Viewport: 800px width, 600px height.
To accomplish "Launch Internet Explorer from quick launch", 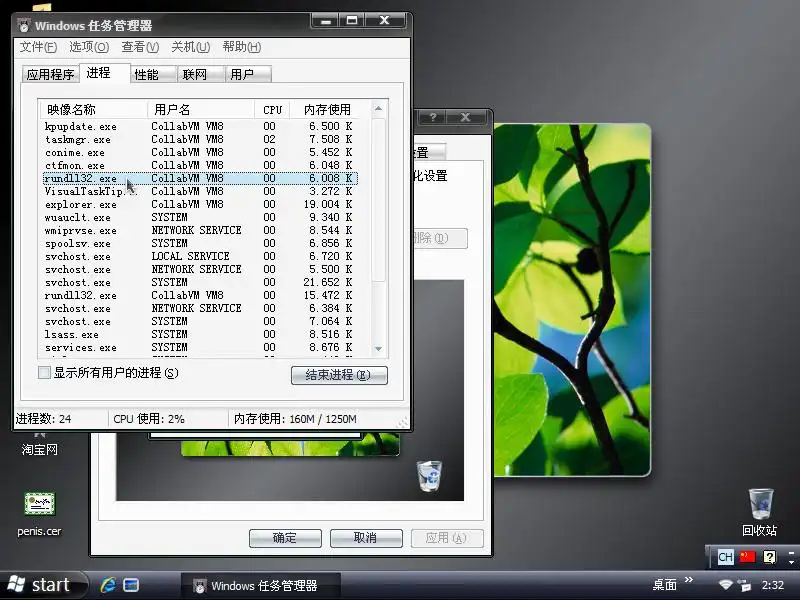I will [x=108, y=585].
